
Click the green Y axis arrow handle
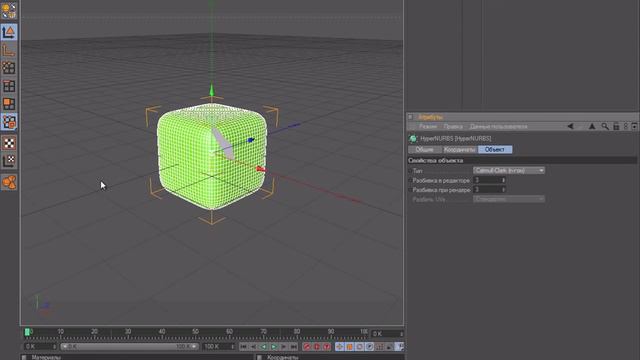point(211,90)
